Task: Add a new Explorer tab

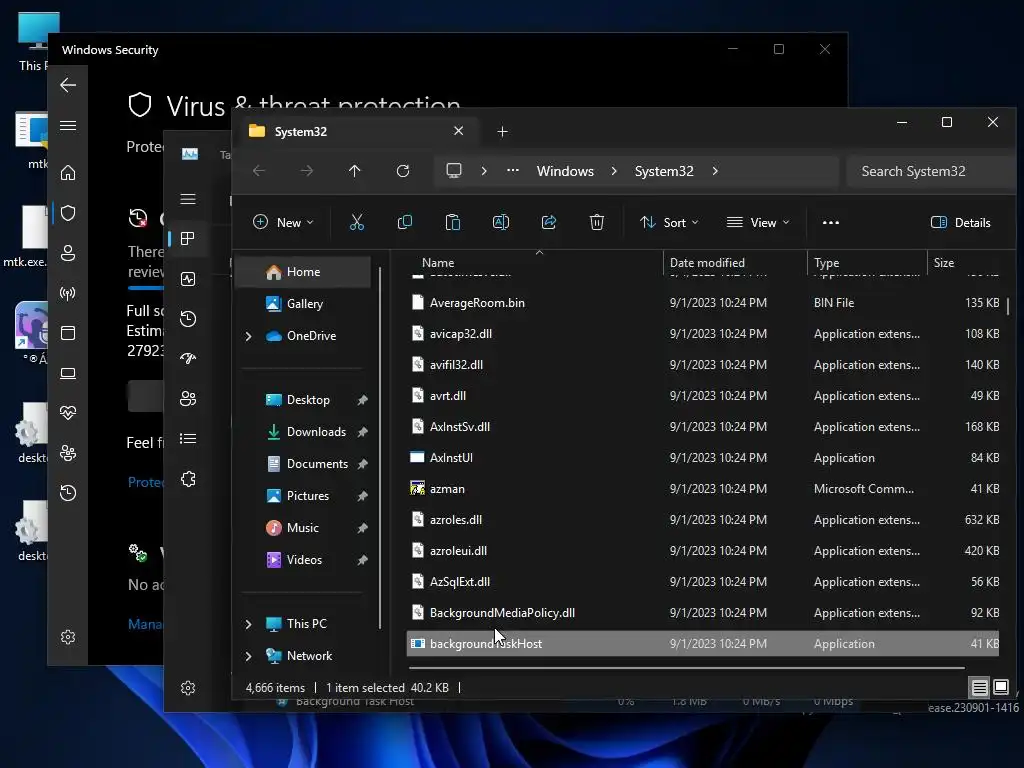Action: [502, 132]
